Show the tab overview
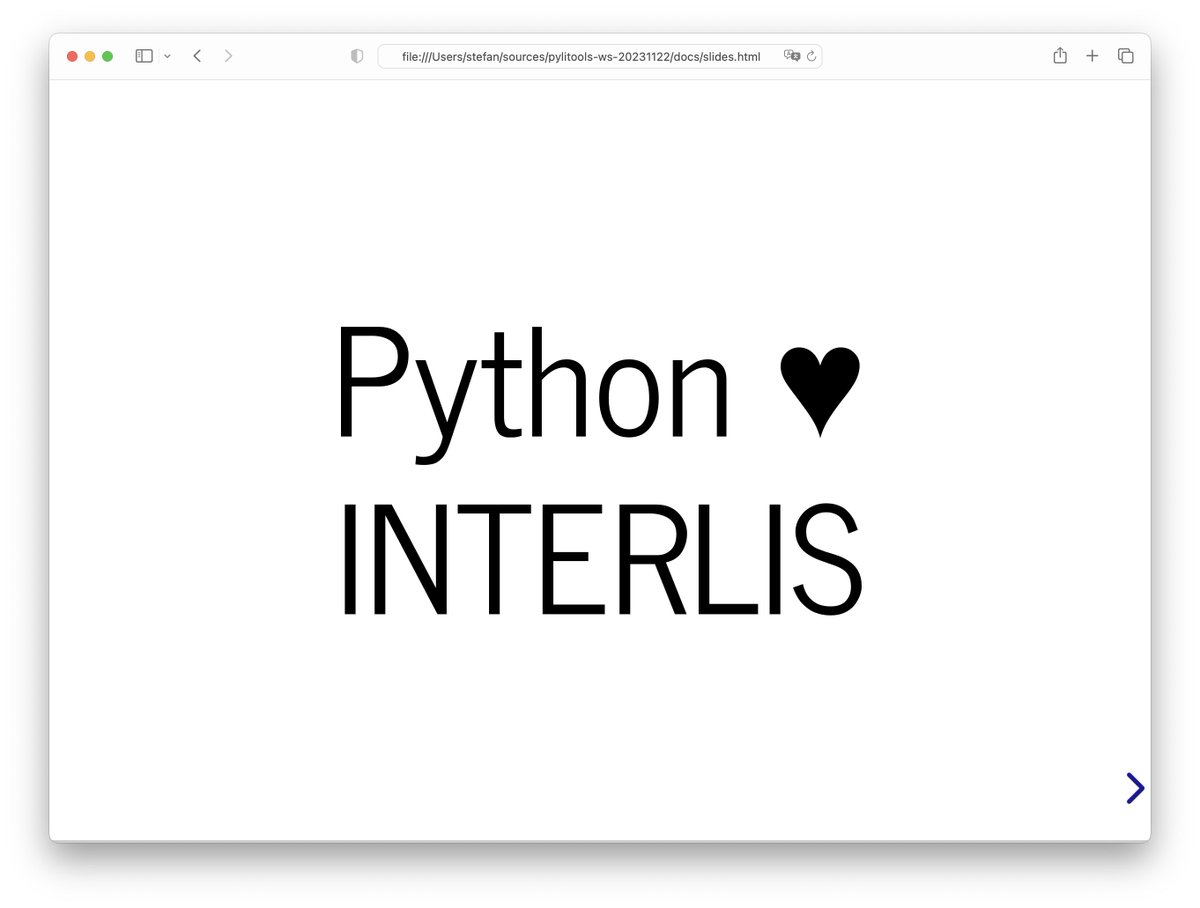Screen dimensions: 1200x908 (x=1125, y=56)
